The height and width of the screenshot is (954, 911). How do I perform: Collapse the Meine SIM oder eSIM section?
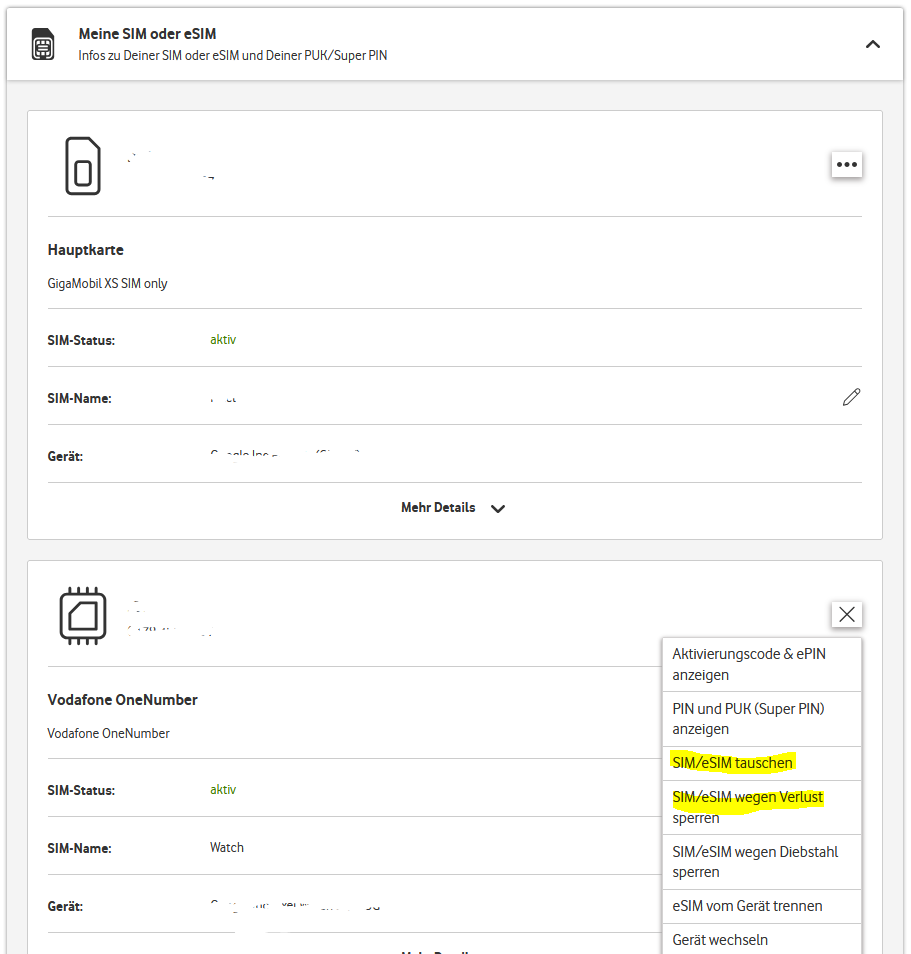pos(872,44)
